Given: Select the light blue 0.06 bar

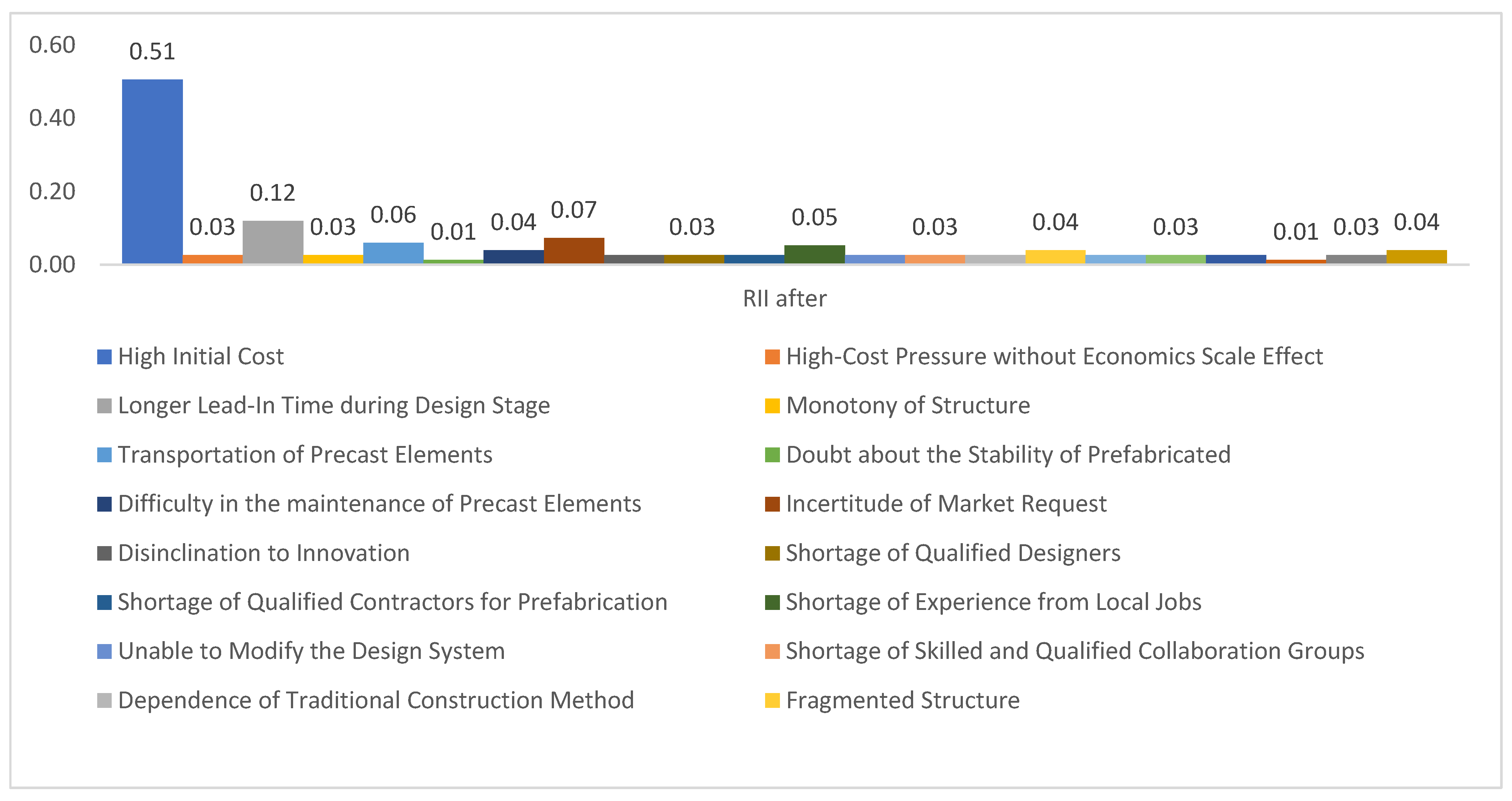Looking at the screenshot, I should pos(393,253).
